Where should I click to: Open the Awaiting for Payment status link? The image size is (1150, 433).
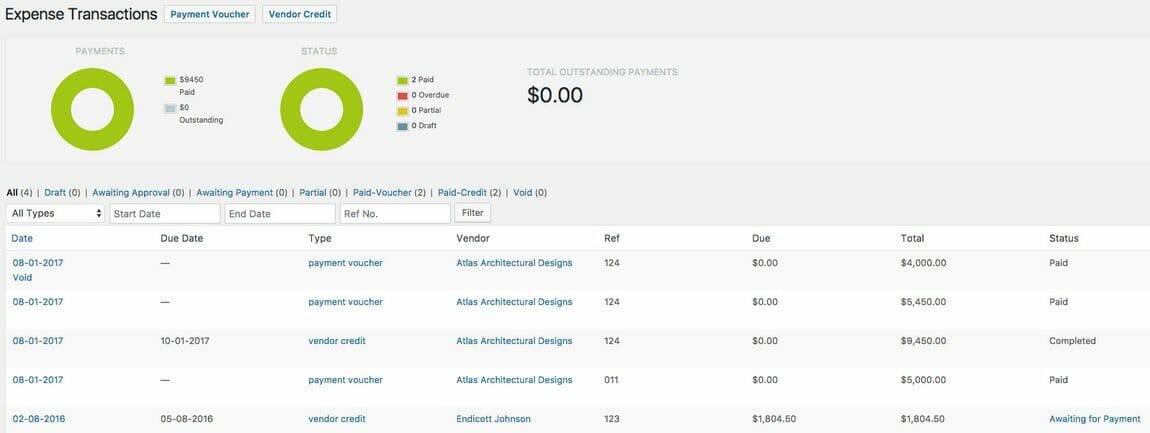click(1095, 419)
